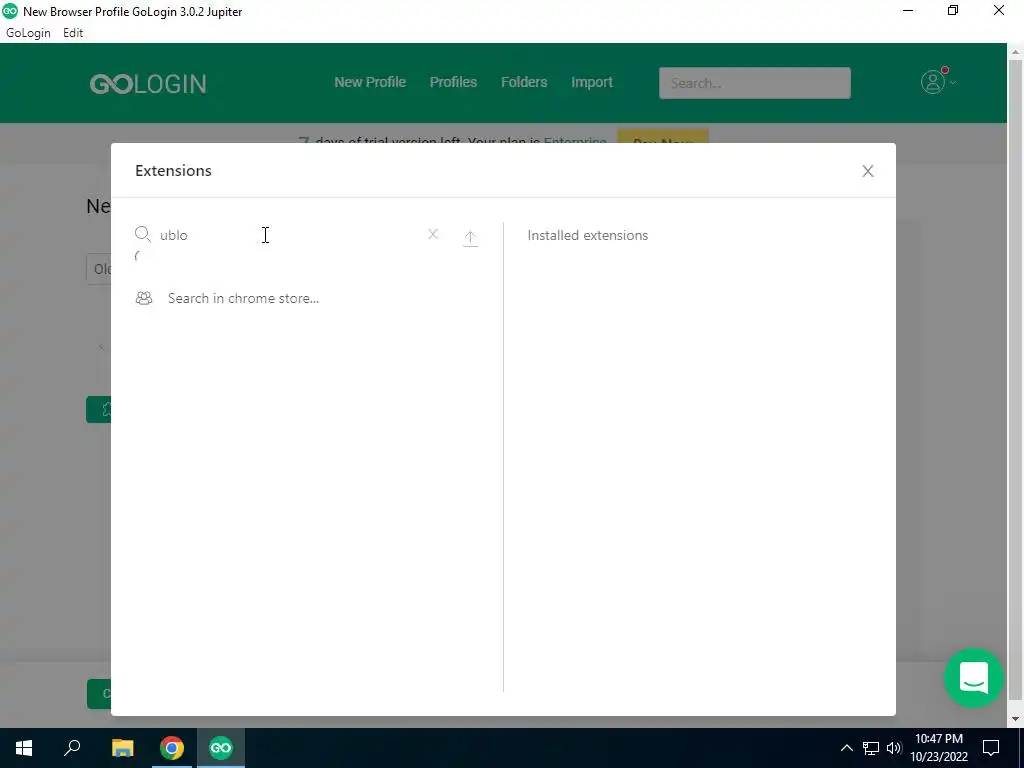Launch Chrome from the taskbar
This screenshot has width=1024, height=768.
172,748
